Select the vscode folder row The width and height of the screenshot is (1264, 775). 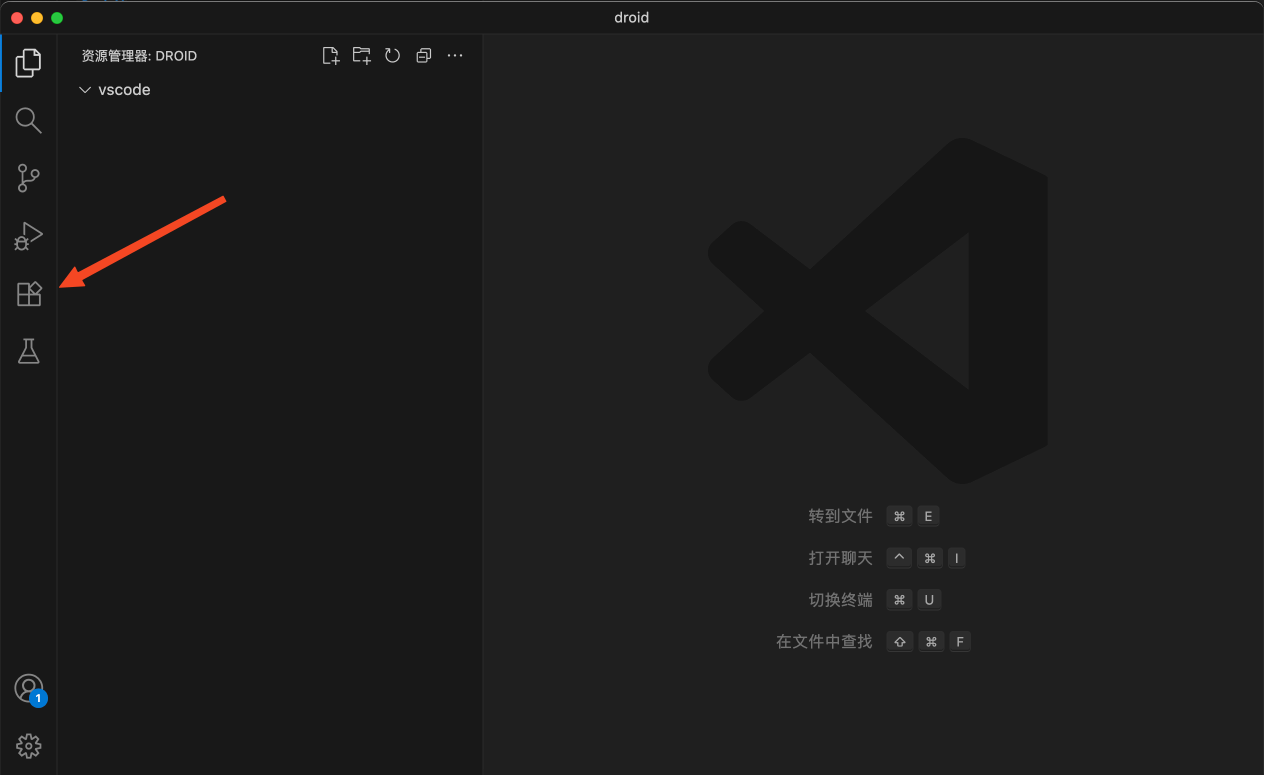tap(270, 90)
